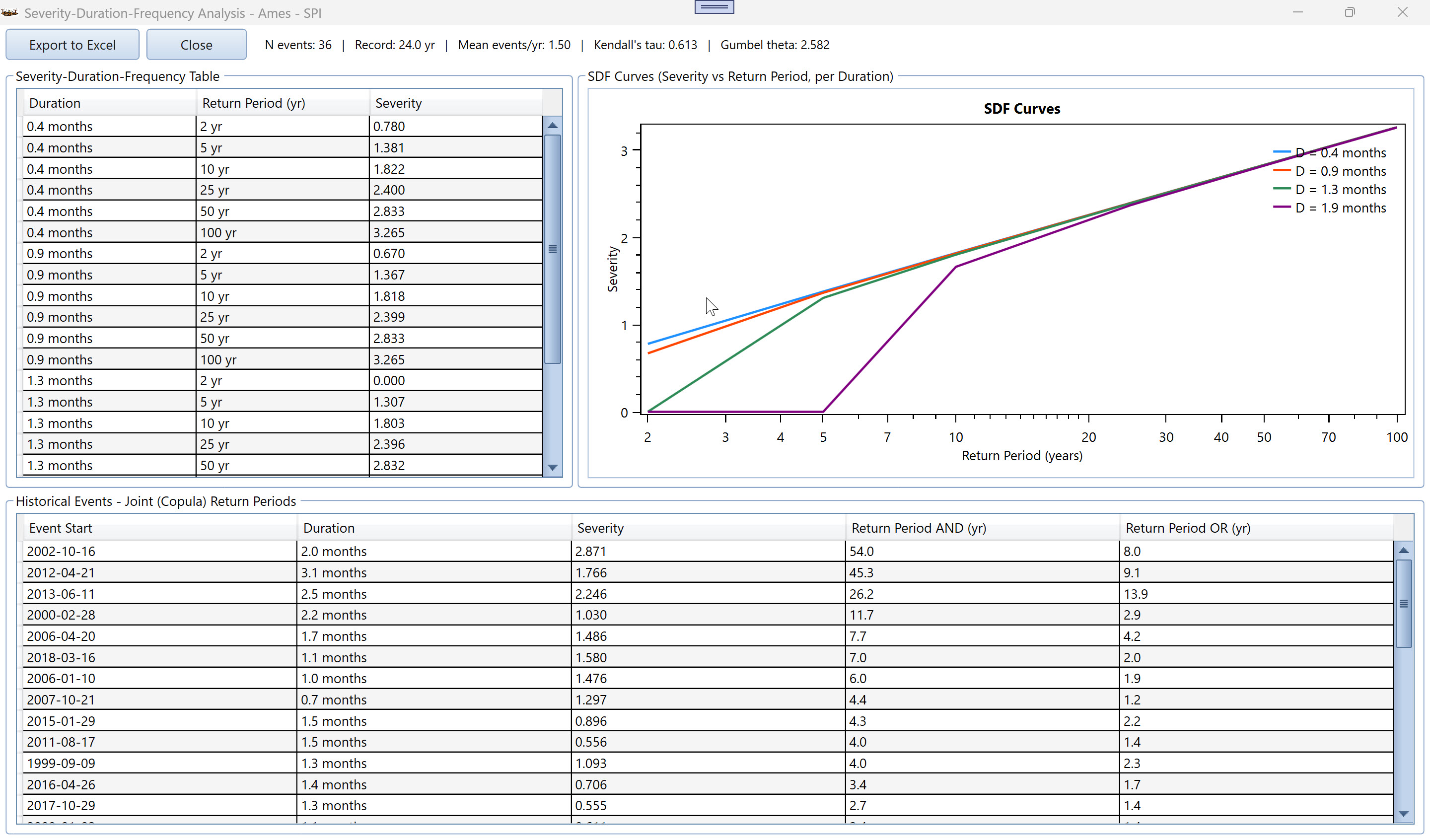Select the 1999-09-09 event start cell
Screen dimensions: 1430x840
pyautogui.click(x=160, y=763)
